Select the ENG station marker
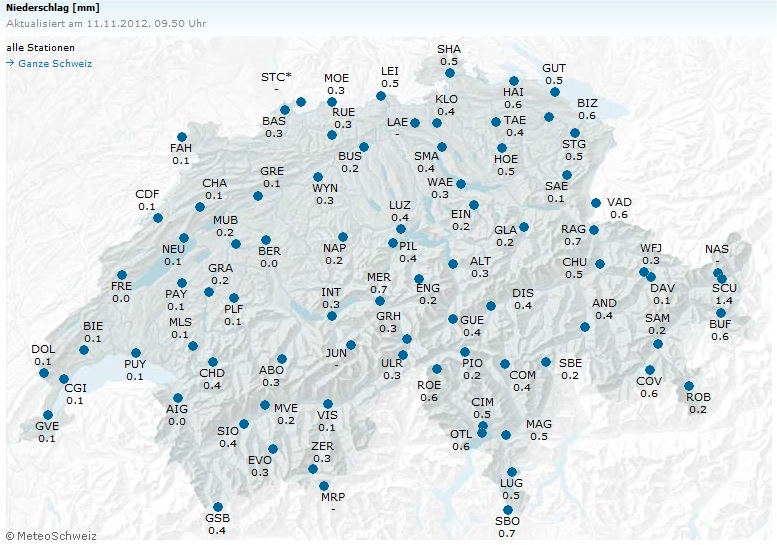 [419, 279]
